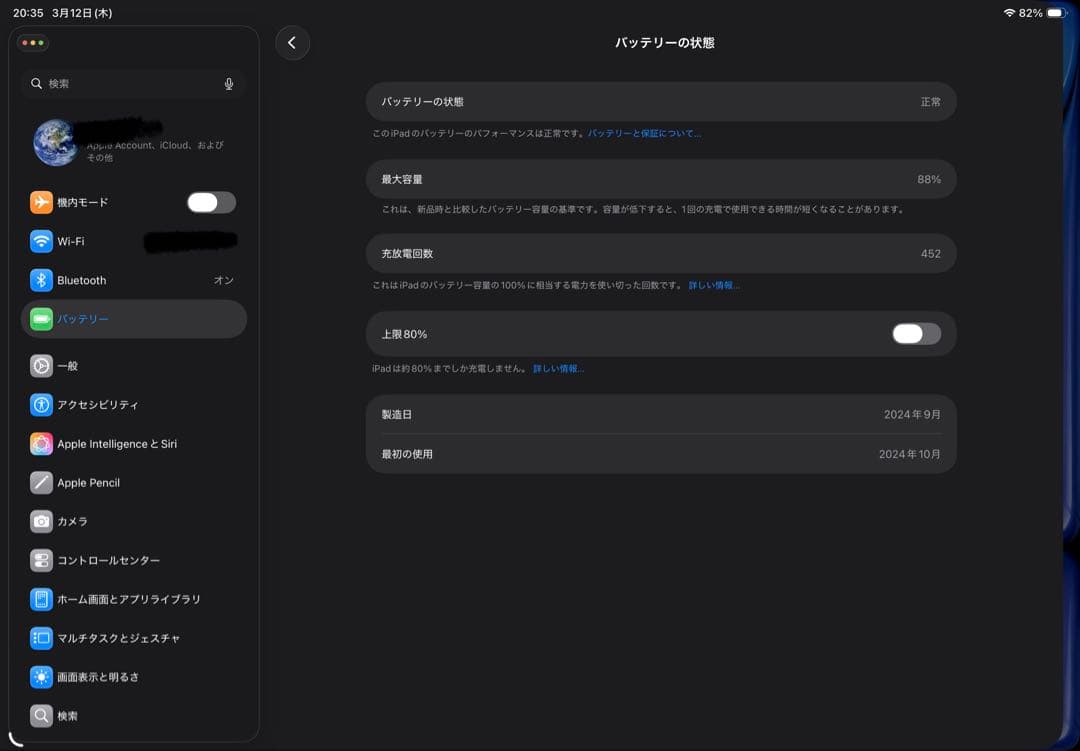Click the back chevron button
1080x751 pixels.
292,43
